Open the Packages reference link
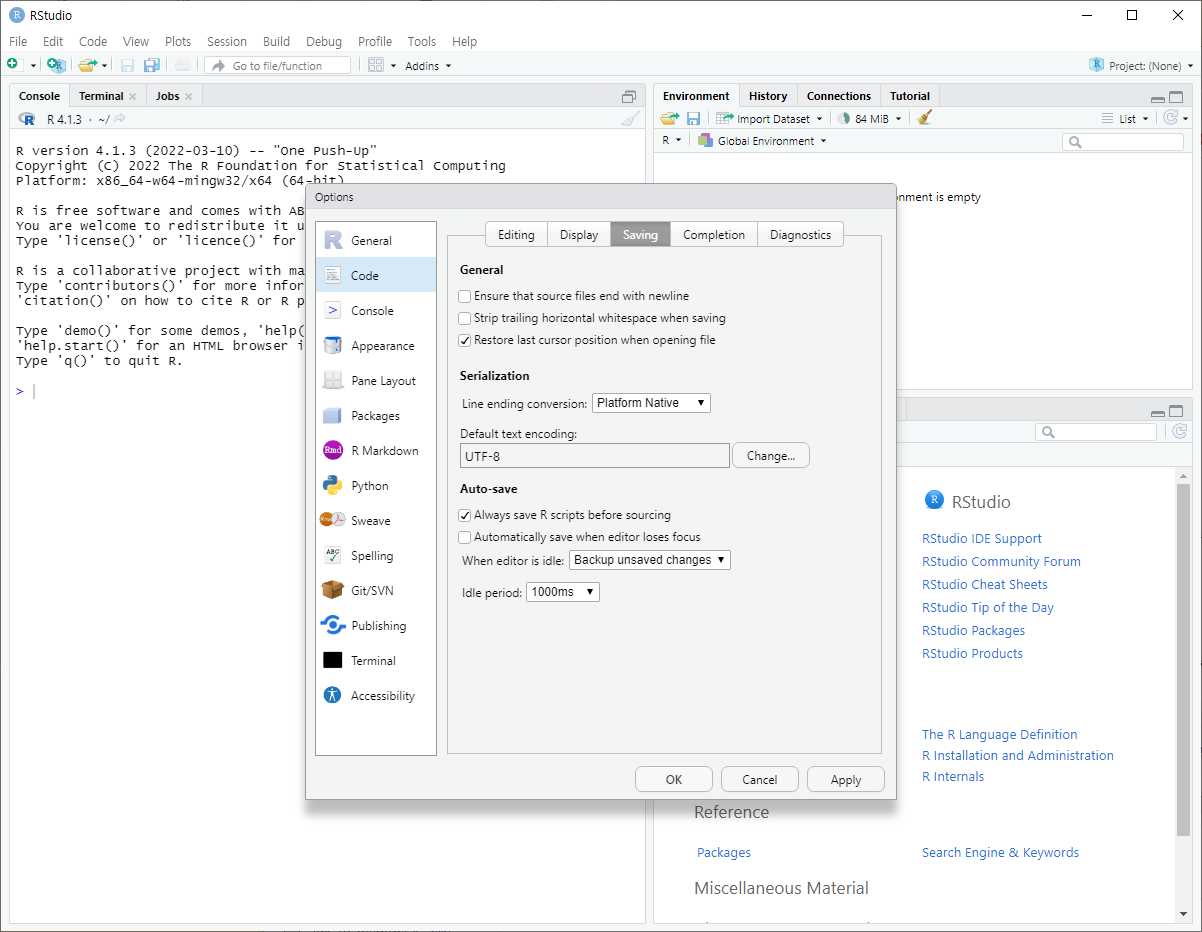The width and height of the screenshot is (1202, 932). tap(724, 853)
